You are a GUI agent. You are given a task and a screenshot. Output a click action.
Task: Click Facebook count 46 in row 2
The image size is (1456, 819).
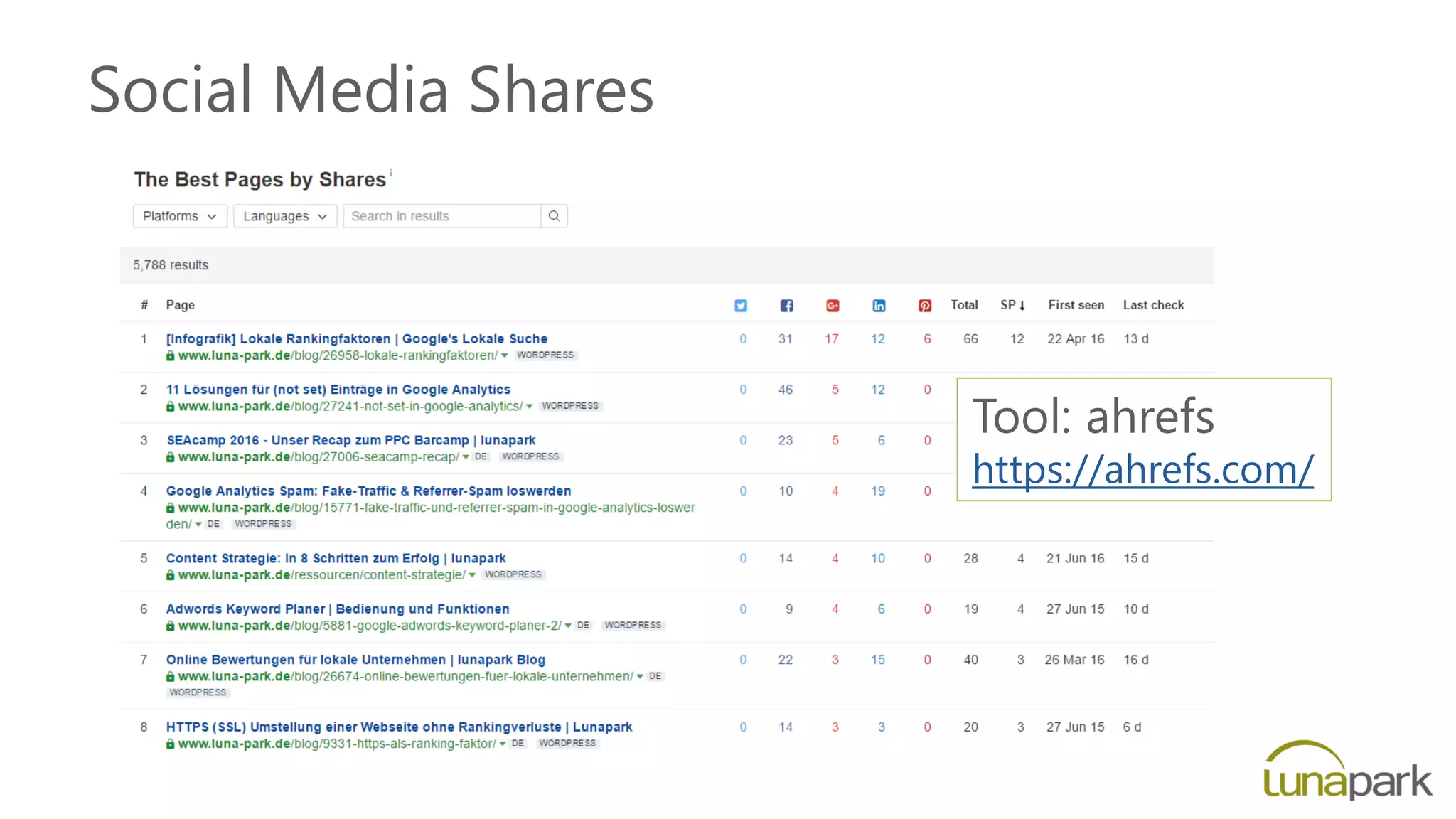786,390
